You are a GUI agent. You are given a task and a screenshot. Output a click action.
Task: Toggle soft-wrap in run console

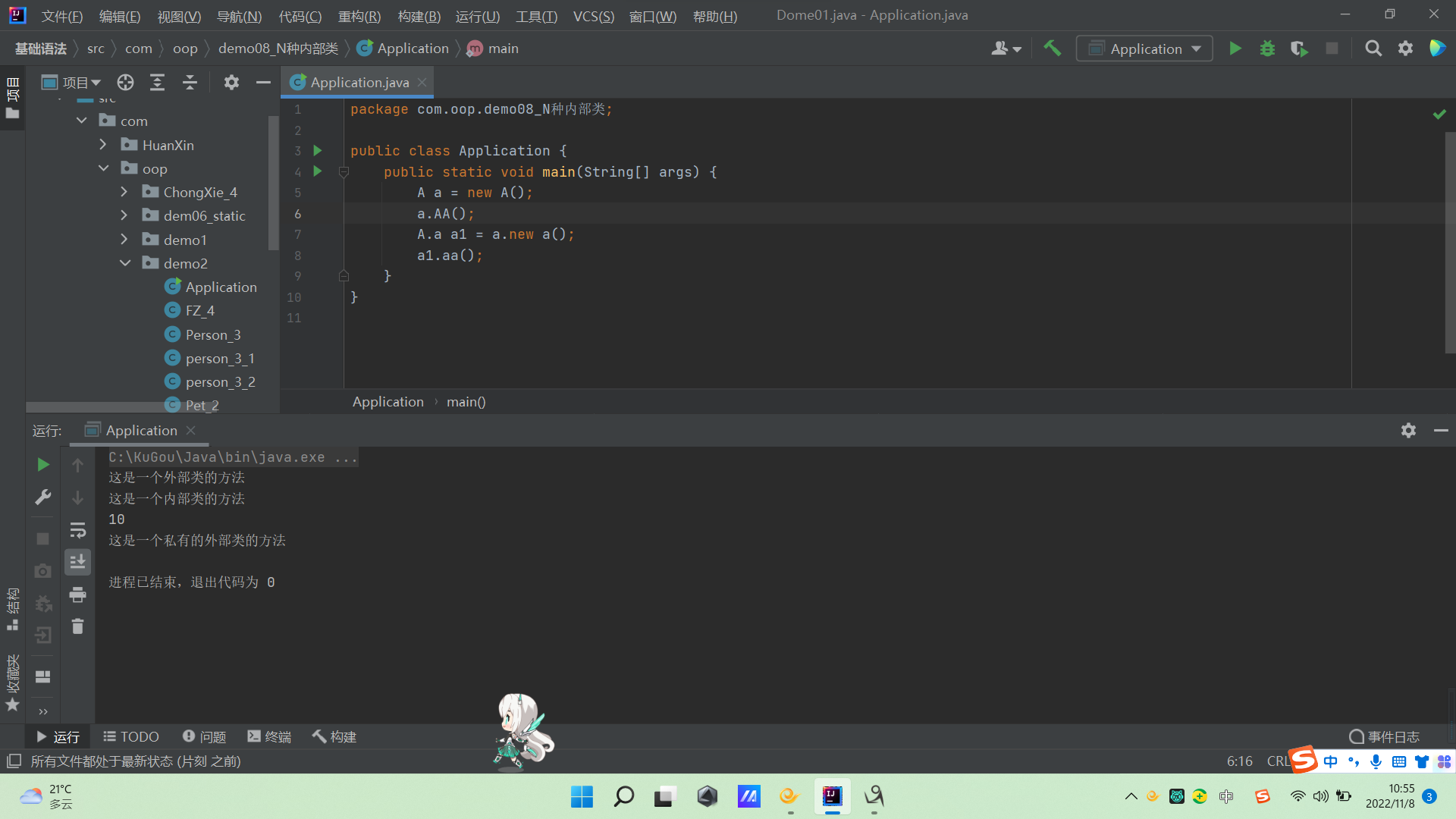pyautogui.click(x=77, y=530)
